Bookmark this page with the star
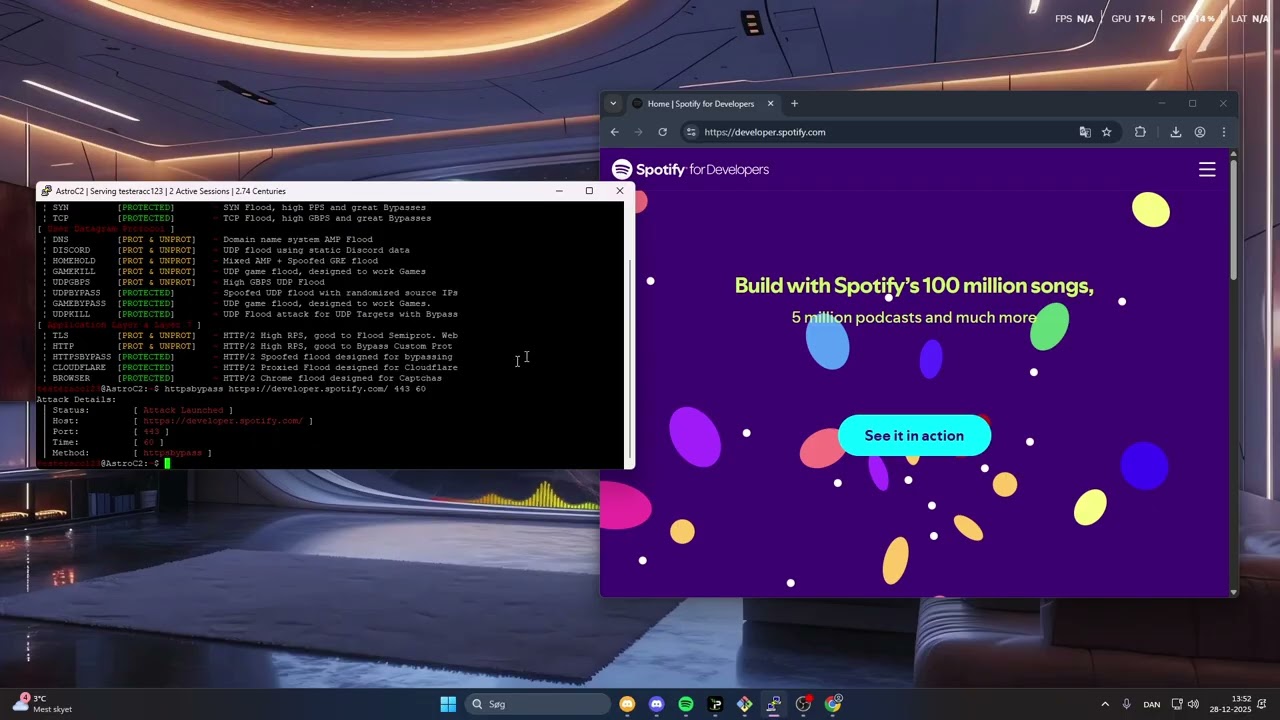 point(1107,132)
